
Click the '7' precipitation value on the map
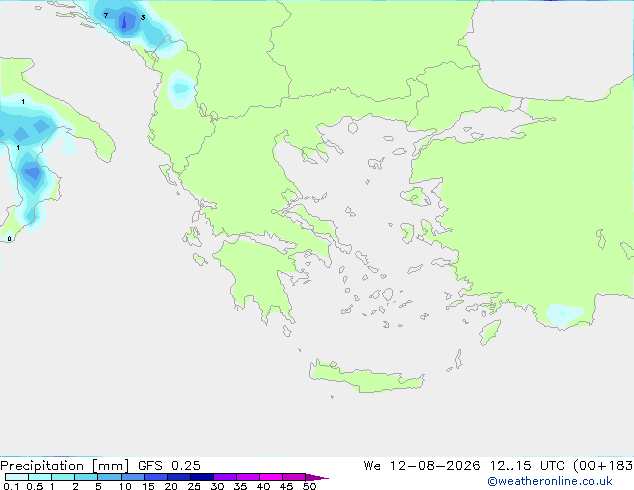[x=106, y=15]
